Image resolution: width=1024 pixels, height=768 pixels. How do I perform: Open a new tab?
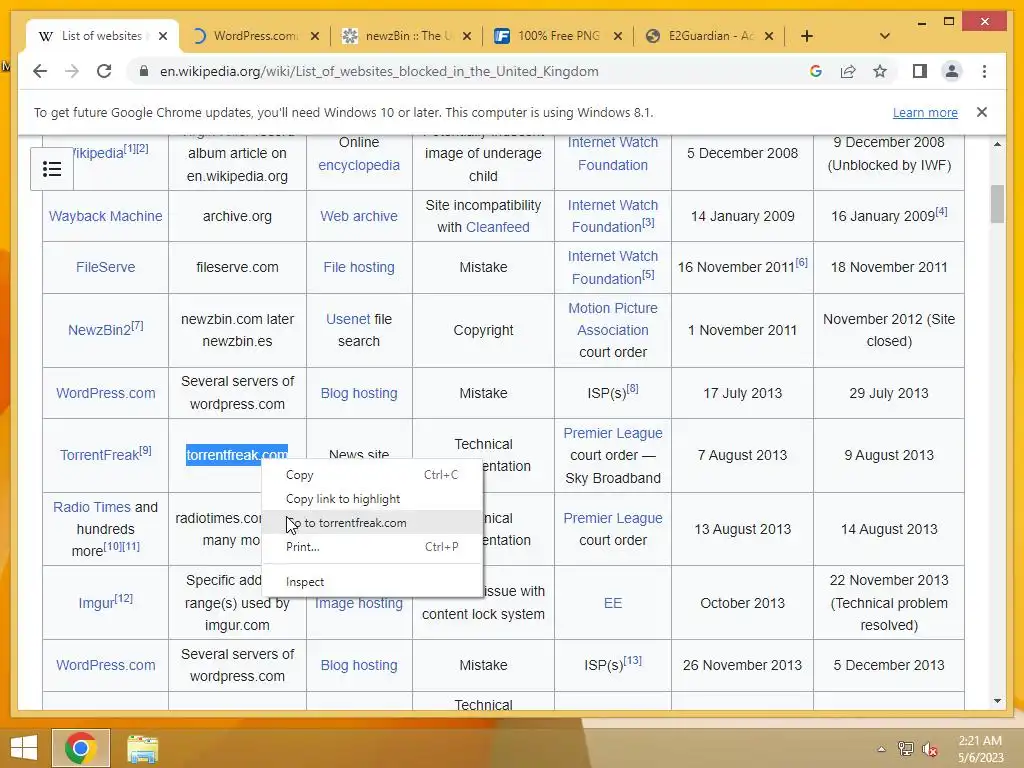point(807,36)
